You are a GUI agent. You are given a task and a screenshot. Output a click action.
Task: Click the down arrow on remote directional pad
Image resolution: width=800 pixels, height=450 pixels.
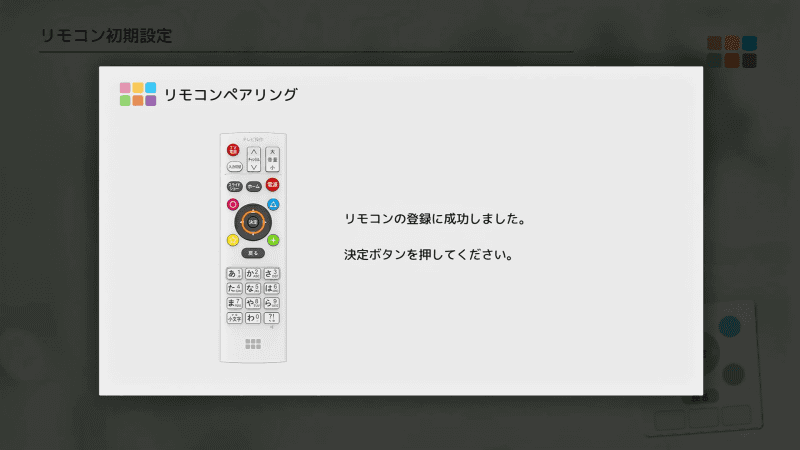(253, 234)
